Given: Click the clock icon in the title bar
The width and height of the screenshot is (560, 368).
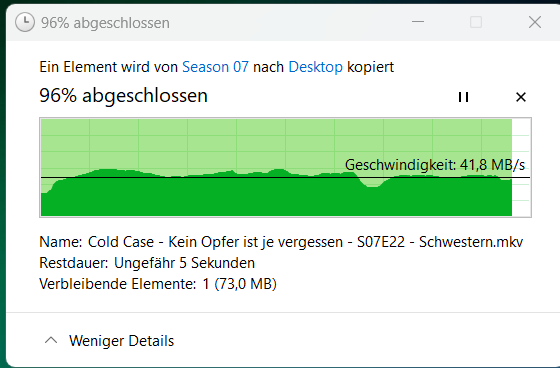Looking at the screenshot, I should coord(25,23).
